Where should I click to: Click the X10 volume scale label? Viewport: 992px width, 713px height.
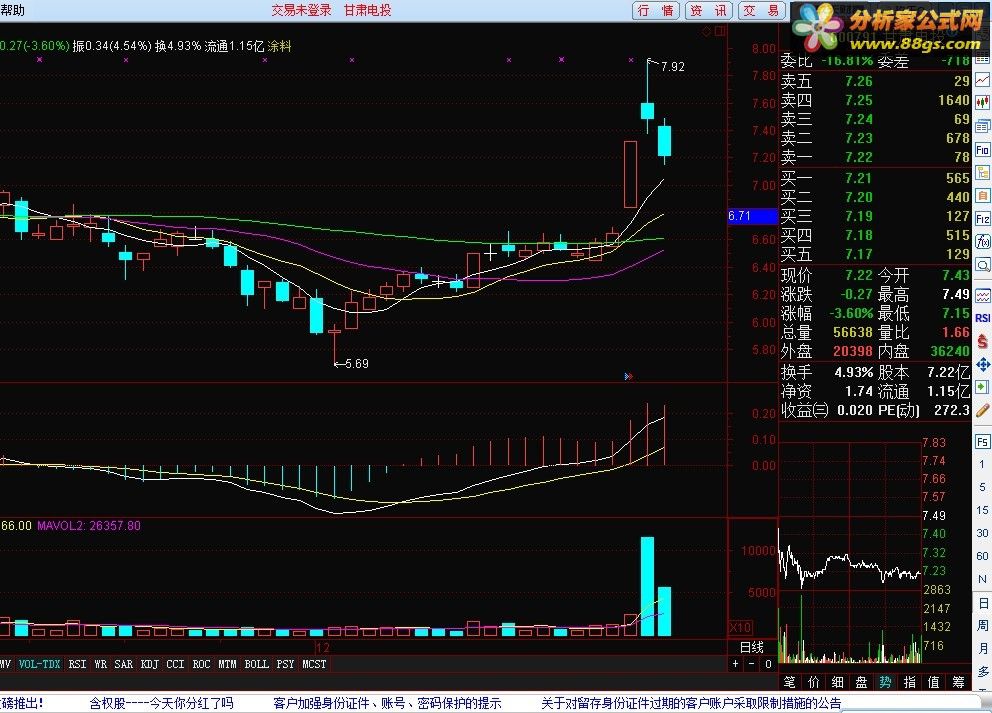(740, 628)
